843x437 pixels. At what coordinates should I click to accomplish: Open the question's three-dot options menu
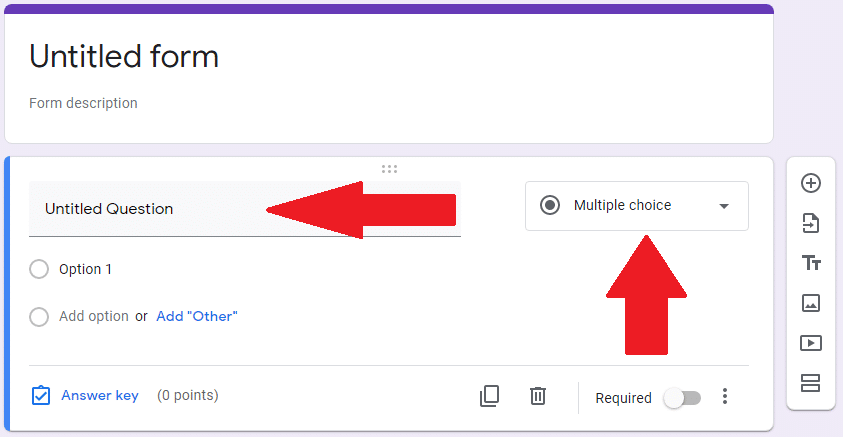click(x=726, y=397)
